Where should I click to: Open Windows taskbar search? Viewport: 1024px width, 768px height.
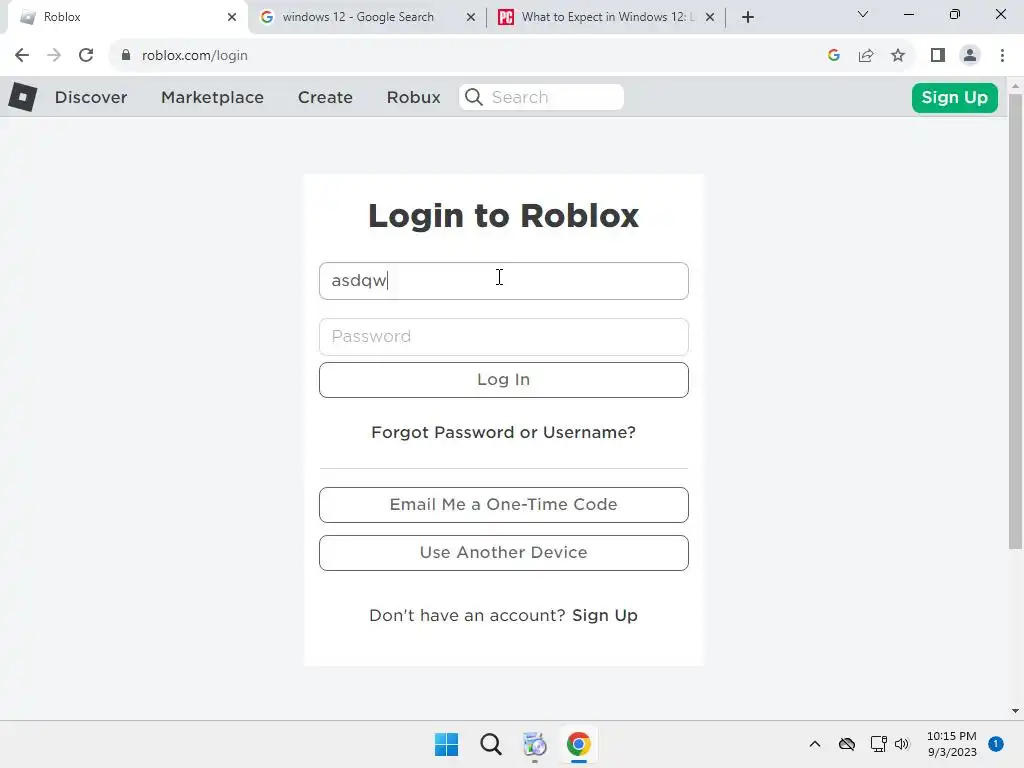point(491,744)
